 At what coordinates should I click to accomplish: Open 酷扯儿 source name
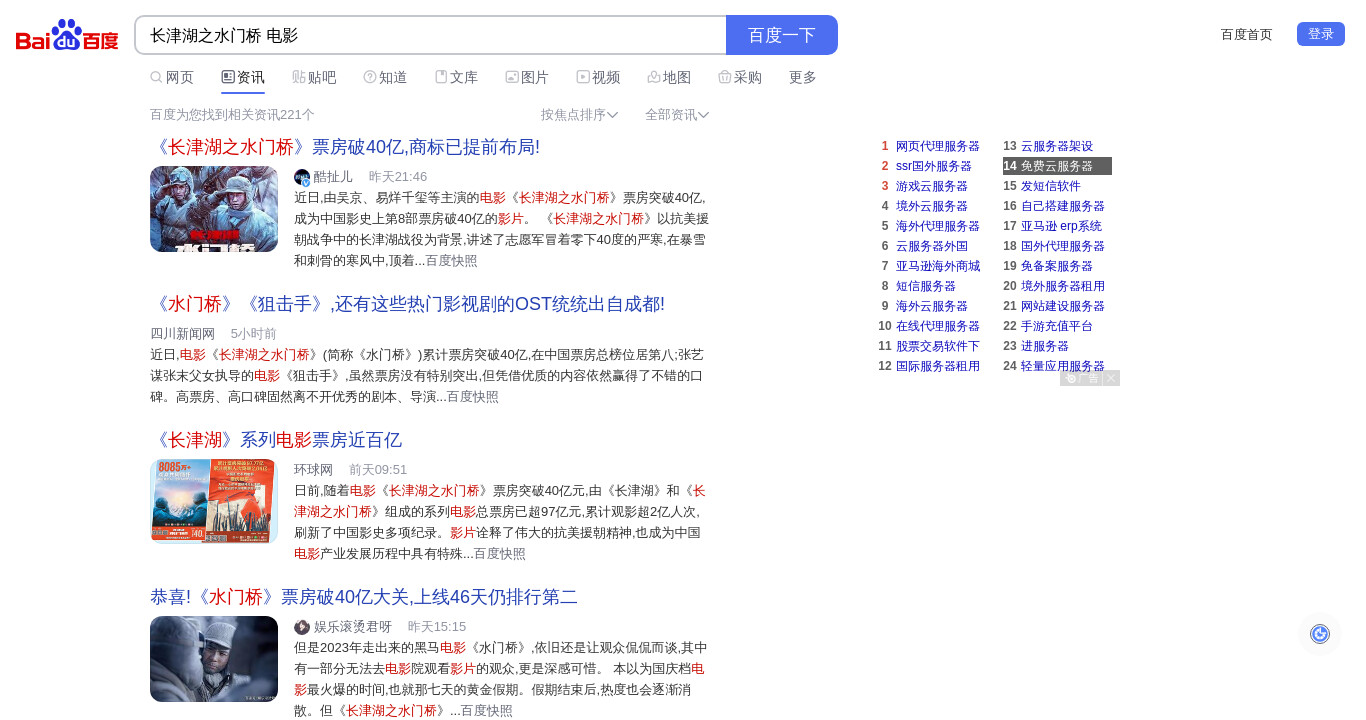coord(333,177)
